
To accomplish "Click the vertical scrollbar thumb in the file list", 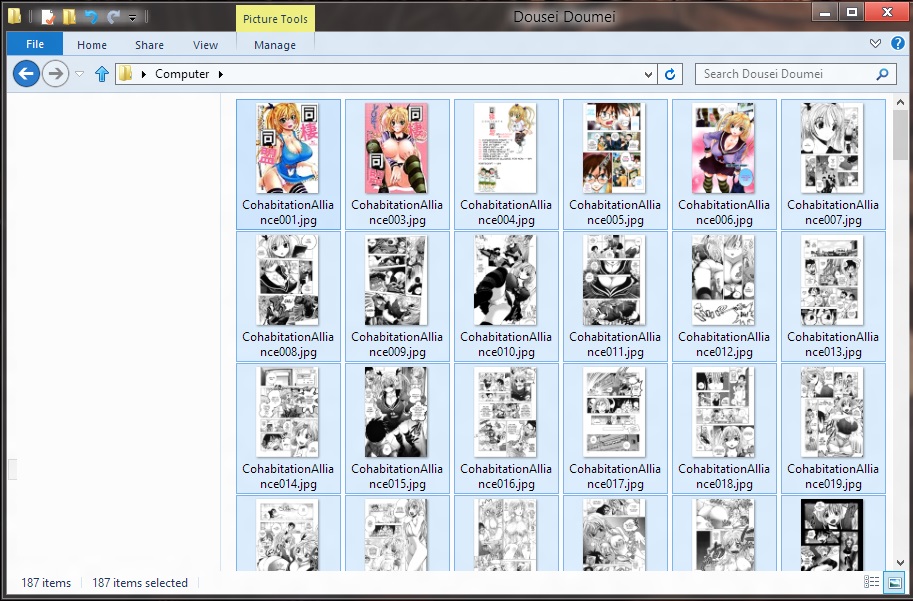I will tap(900, 135).
